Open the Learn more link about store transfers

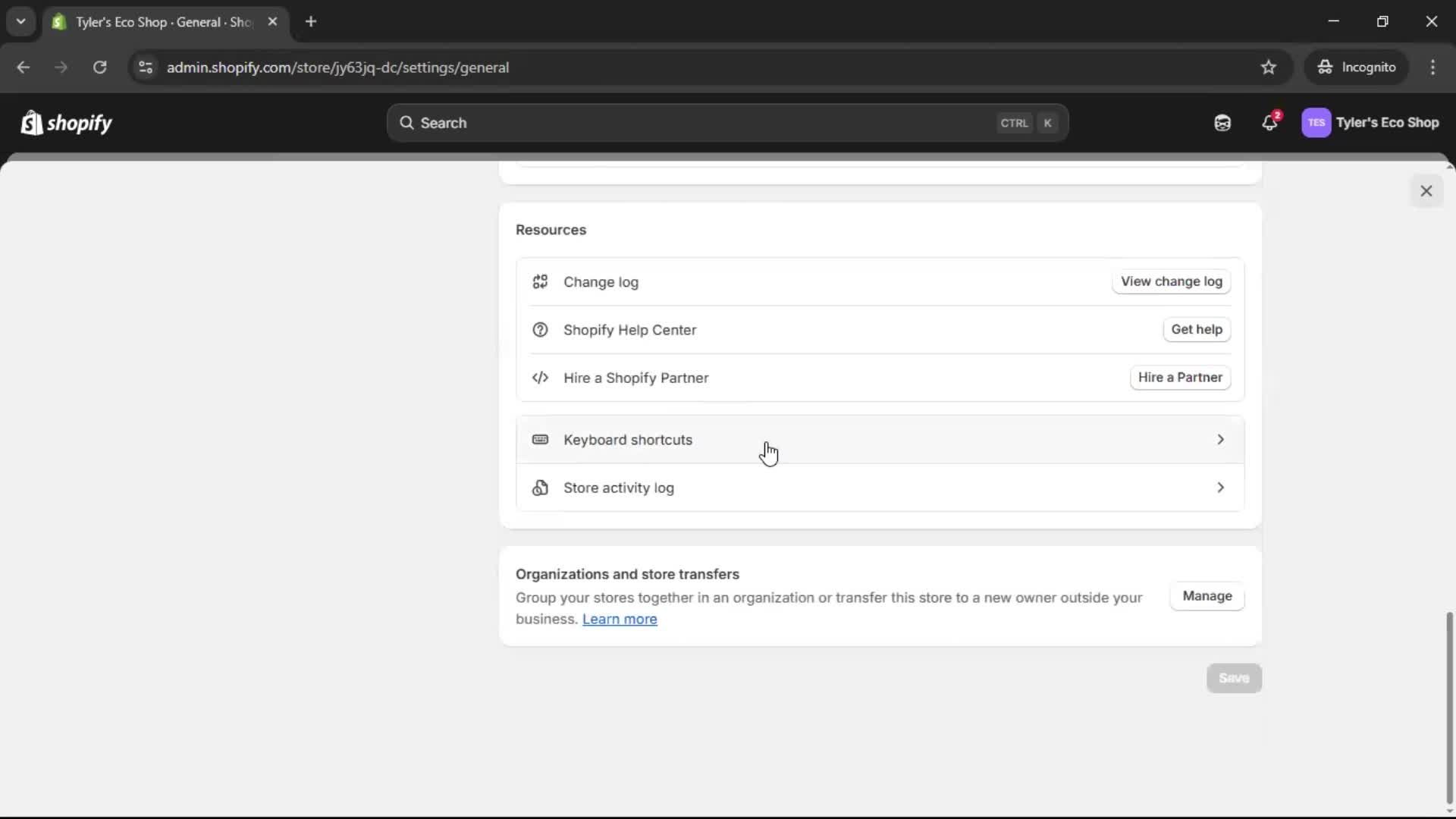tap(620, 619)
